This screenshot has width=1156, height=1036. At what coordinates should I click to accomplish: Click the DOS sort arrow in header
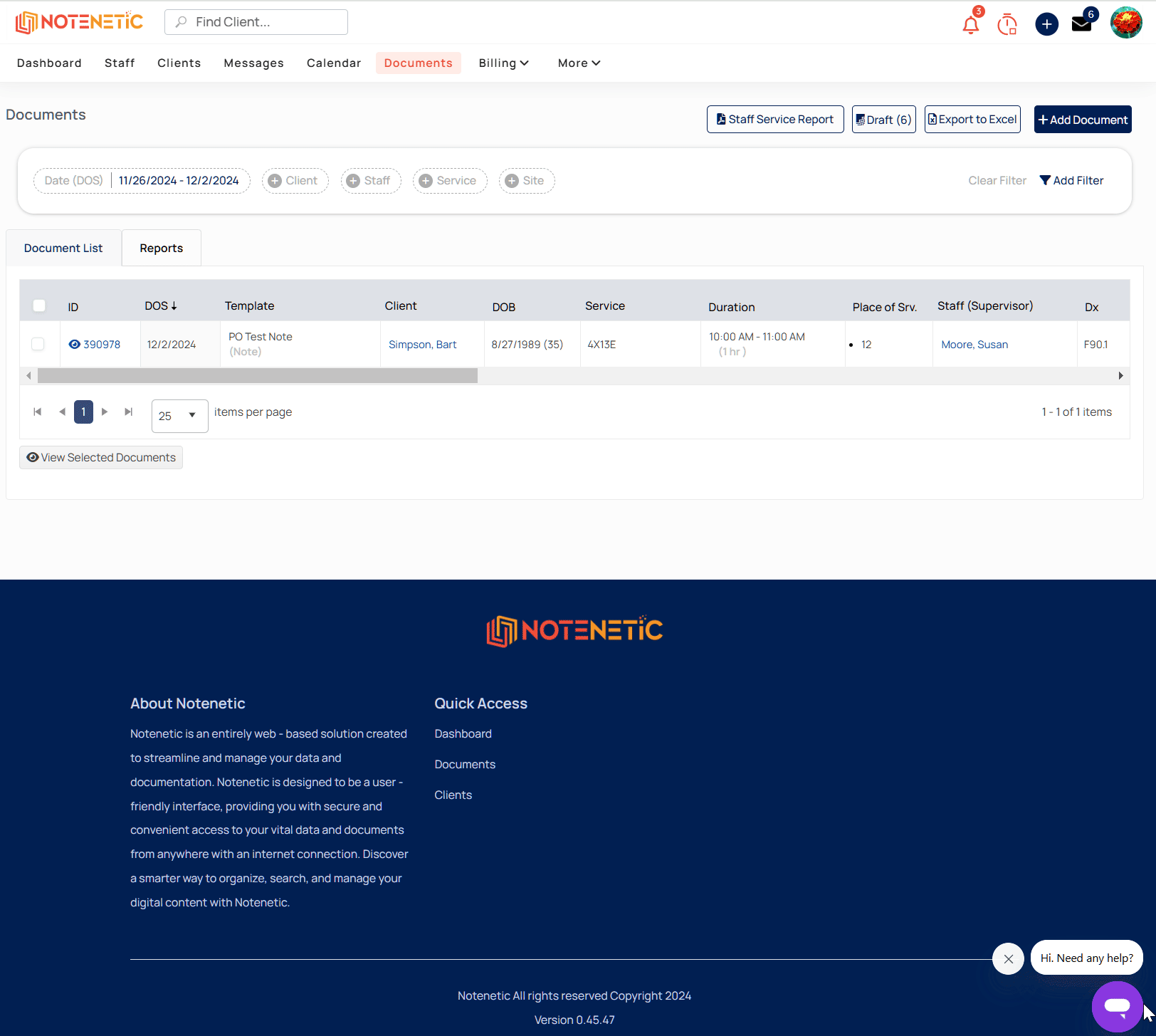tap(174, 306)
